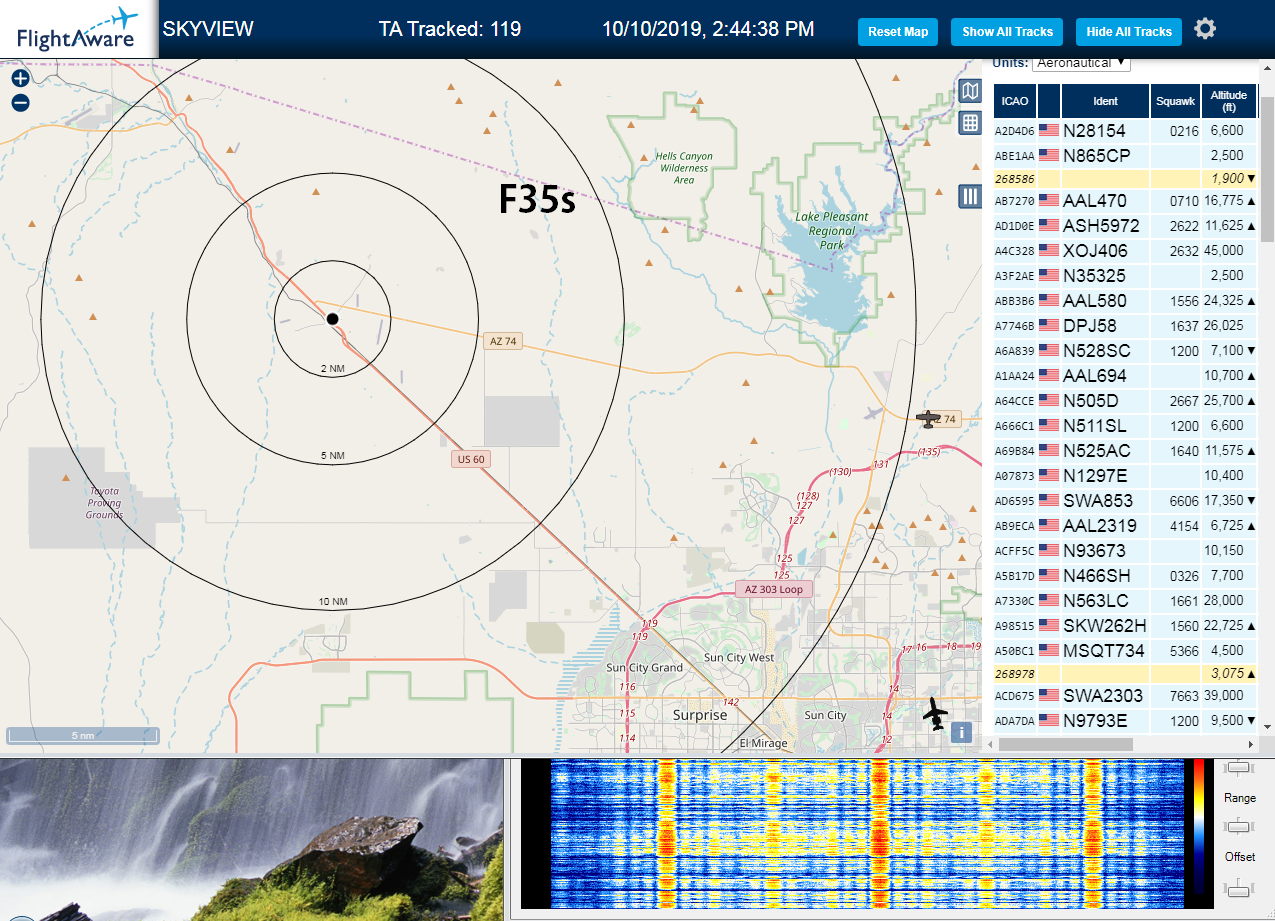Image resolution: width=1275 pixels, height=921 pixels.
Task: Select the N528SC aircraft row
Action: point(1125,350)
